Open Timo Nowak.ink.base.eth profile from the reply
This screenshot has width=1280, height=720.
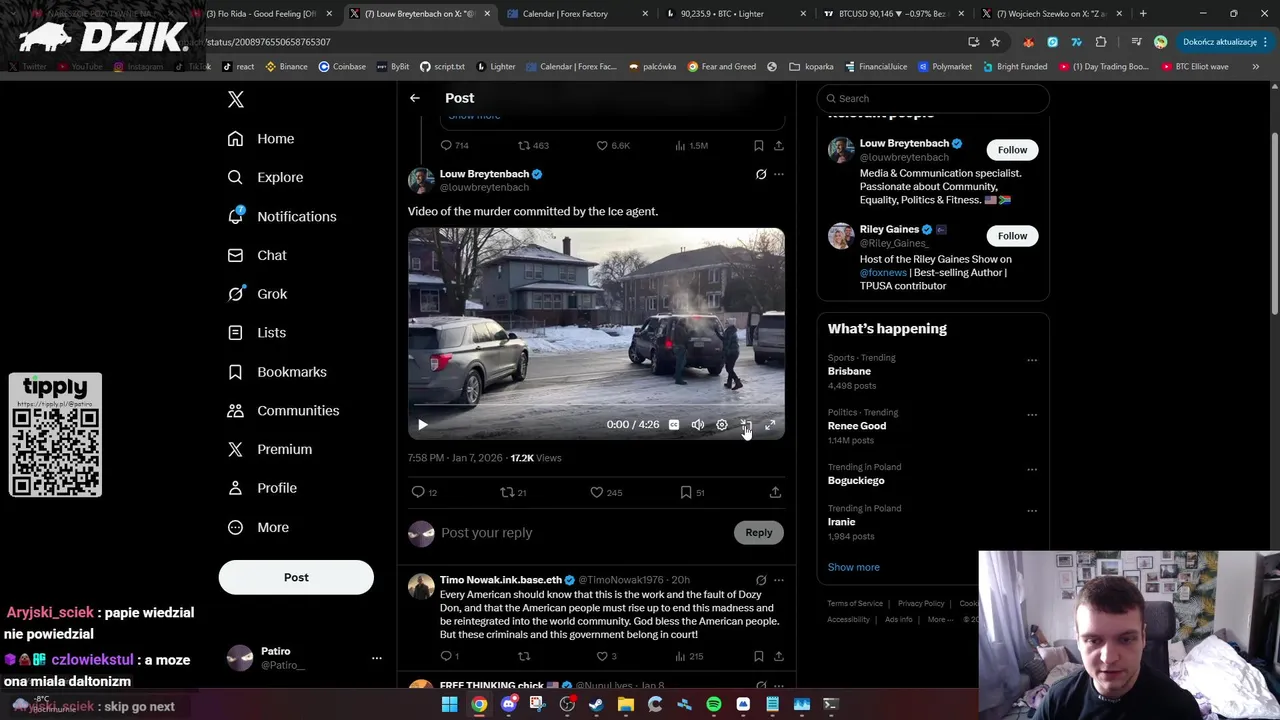pyautogui.click(x=500, y=580)
